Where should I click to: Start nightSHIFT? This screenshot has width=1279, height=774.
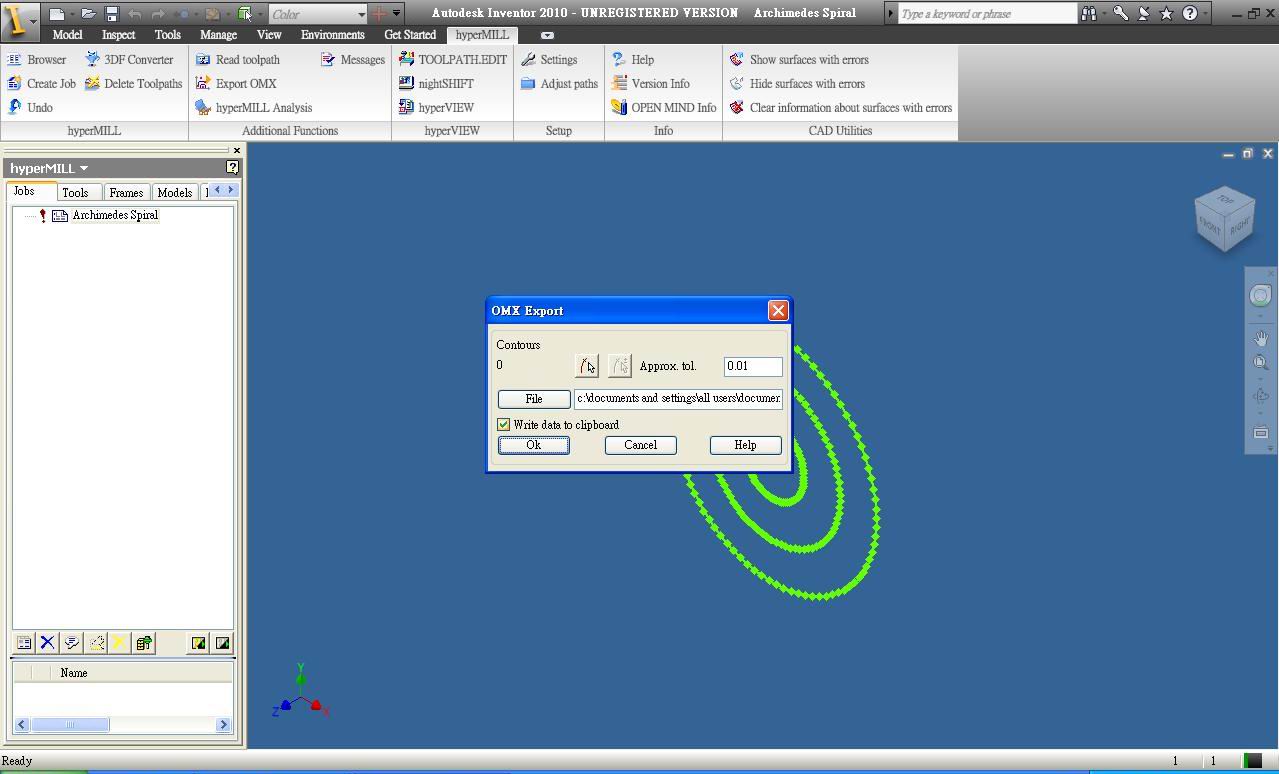click(436, 84)
